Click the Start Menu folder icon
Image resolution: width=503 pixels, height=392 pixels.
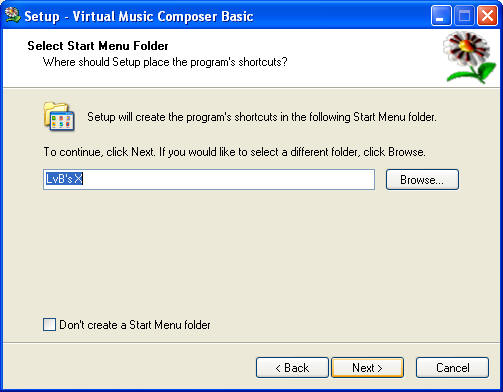point(59,117)
